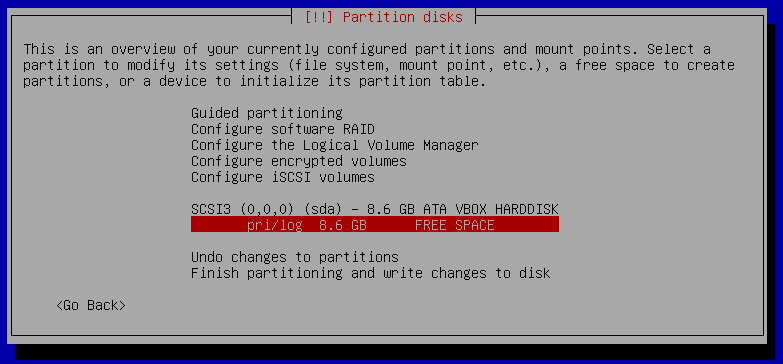The height and width of the screenshot is (364, 783).
Task: Open Configure software RAID
Action: click(283, 129)
